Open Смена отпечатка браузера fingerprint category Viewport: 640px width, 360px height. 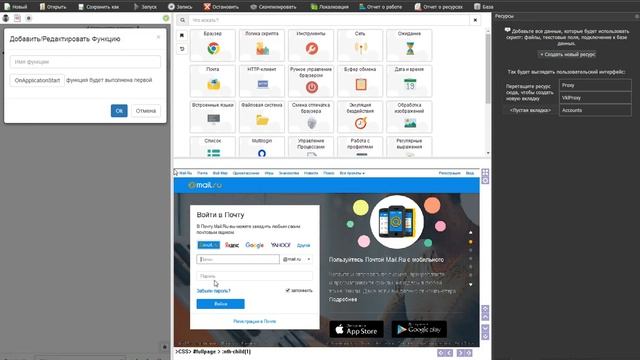[311, 117]
